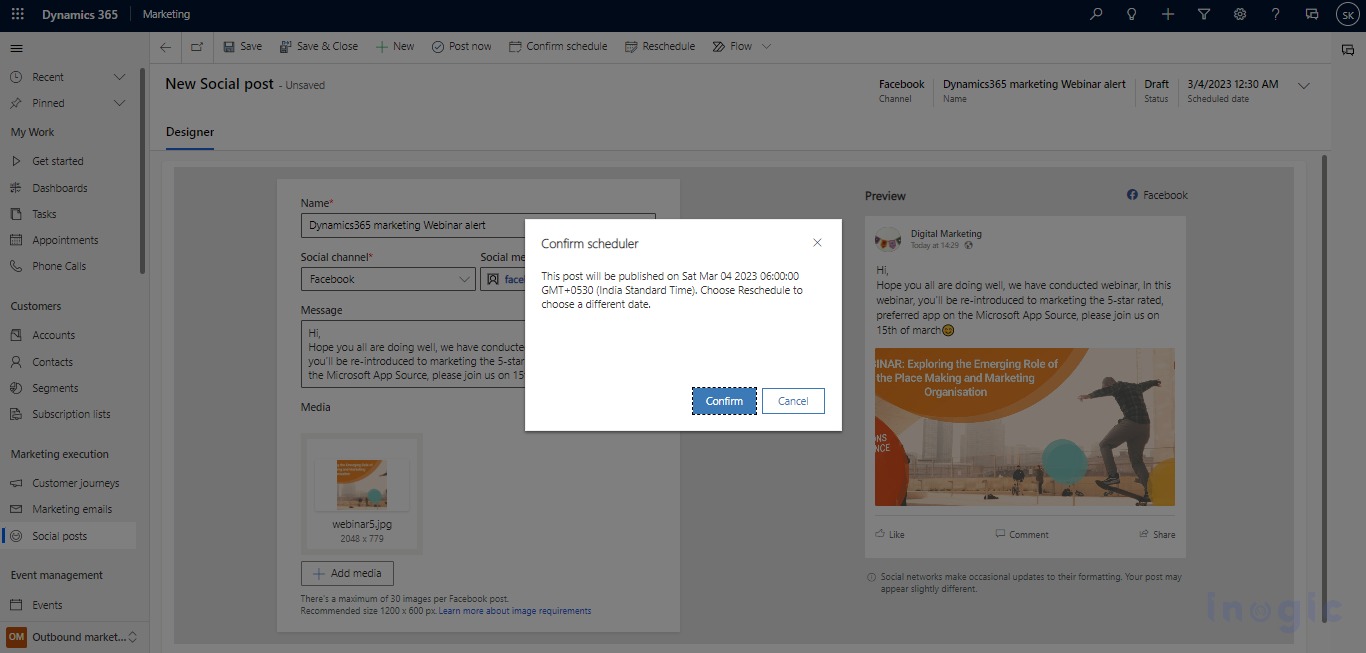Viewport: 1366px width, 653px height.
Task: Click the Add media button
Action: (347, 573)
